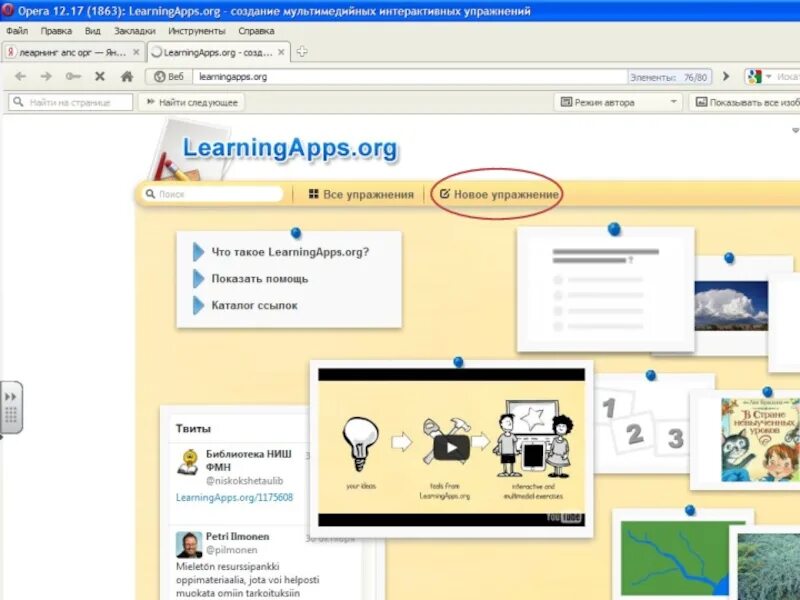Expand the side panel toggle handle
The image size is (800, 600).
(11, 407)
